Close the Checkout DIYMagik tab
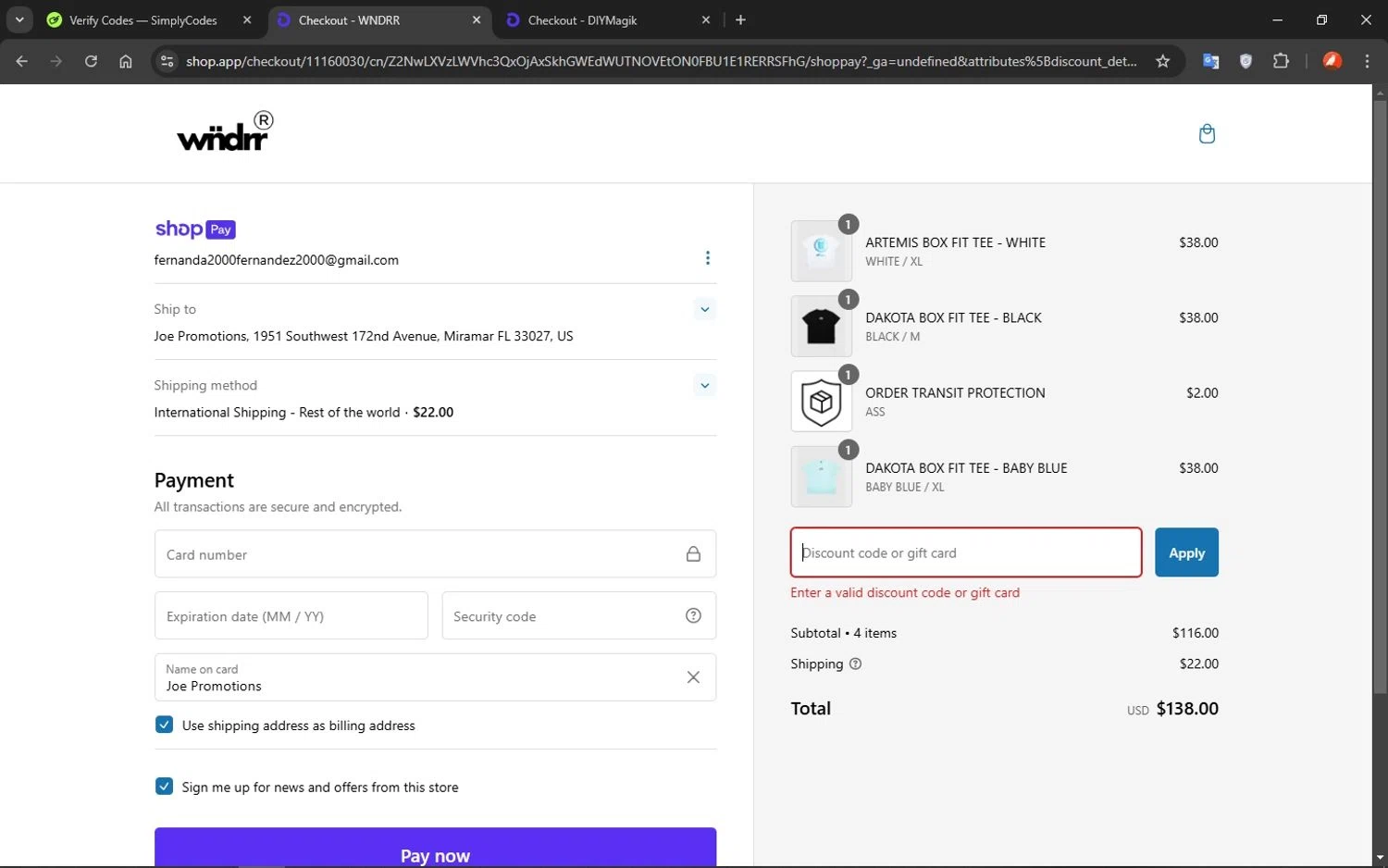This screenshot has height=868, width=1388. (706, 19)
